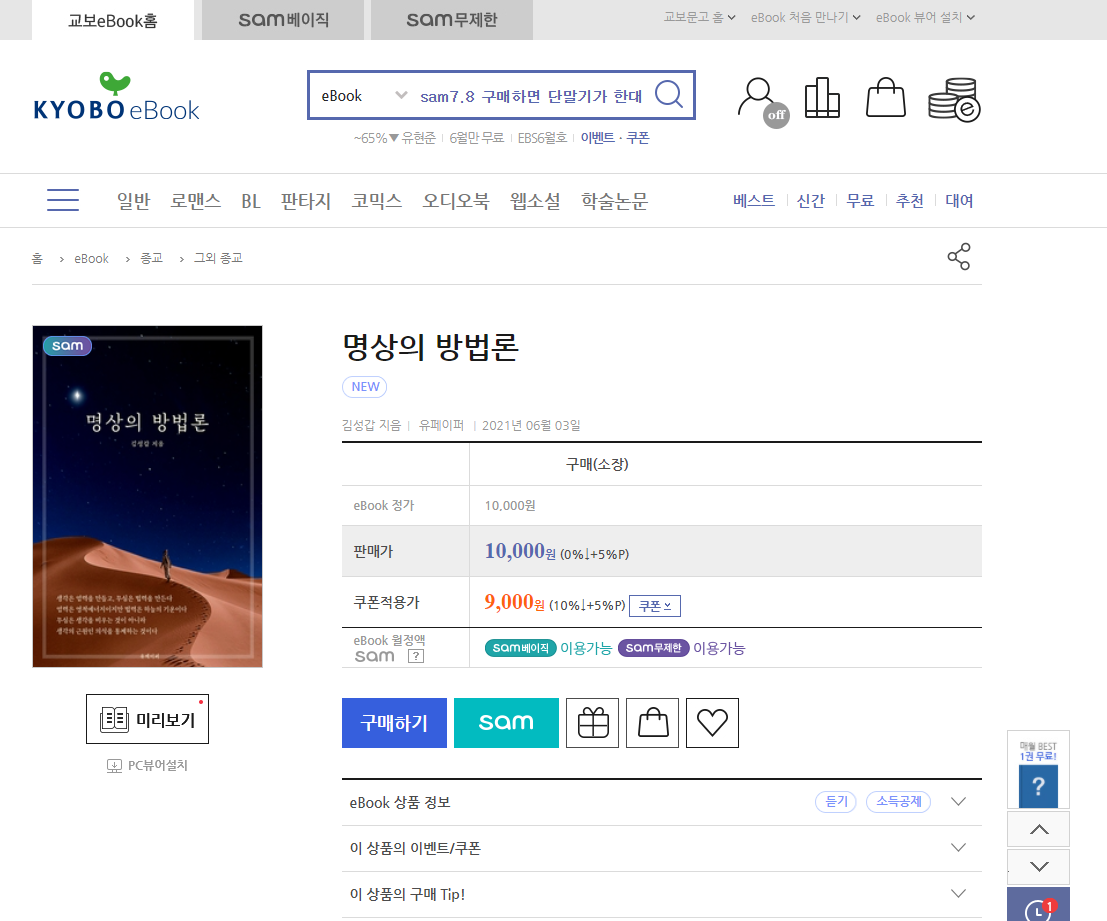Open the bookshelf library icon
The height and width of the screenshot is (921, 1107).
(822, 97)
